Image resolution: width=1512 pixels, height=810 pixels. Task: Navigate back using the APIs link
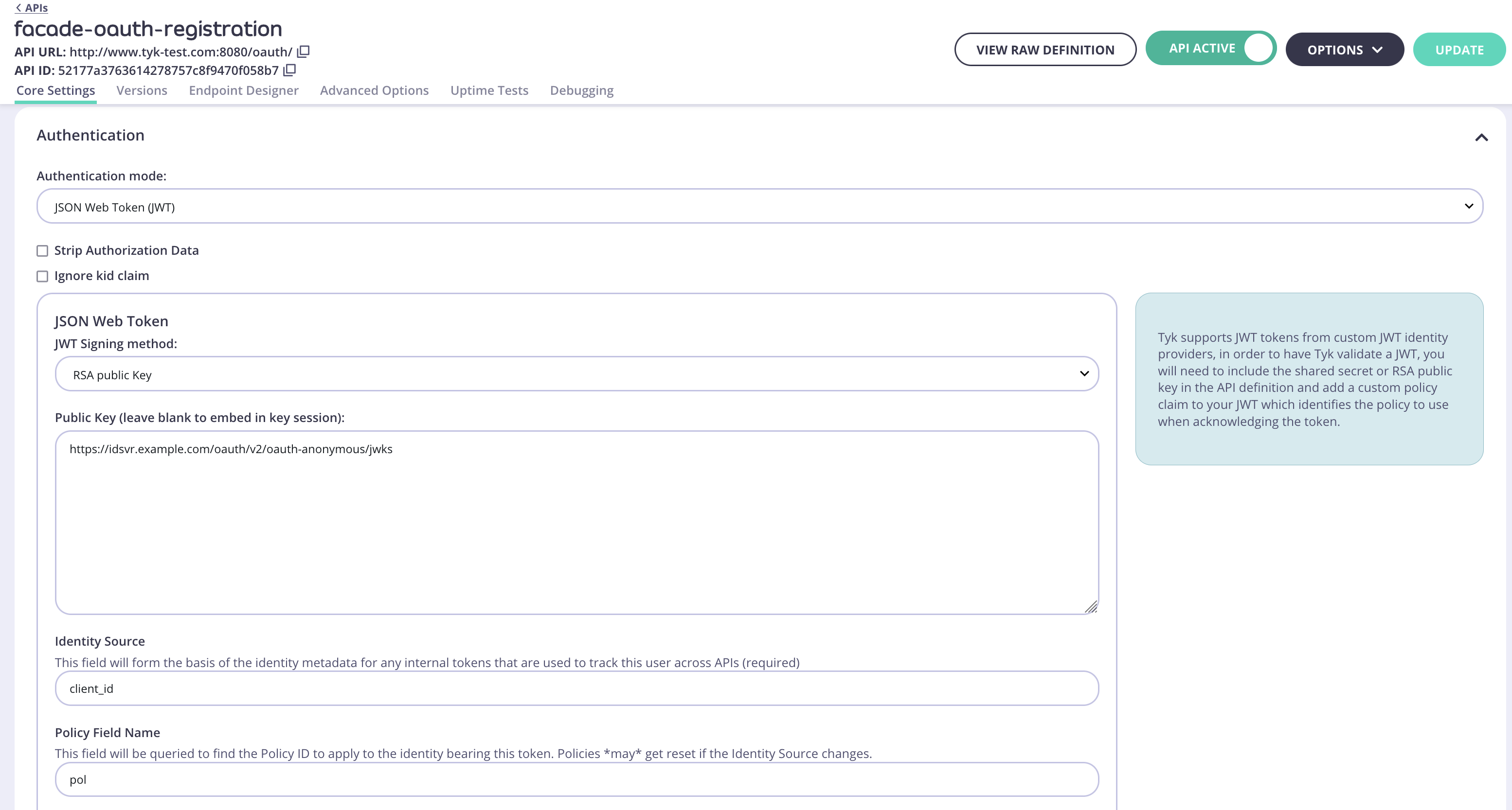click(31, 8)
